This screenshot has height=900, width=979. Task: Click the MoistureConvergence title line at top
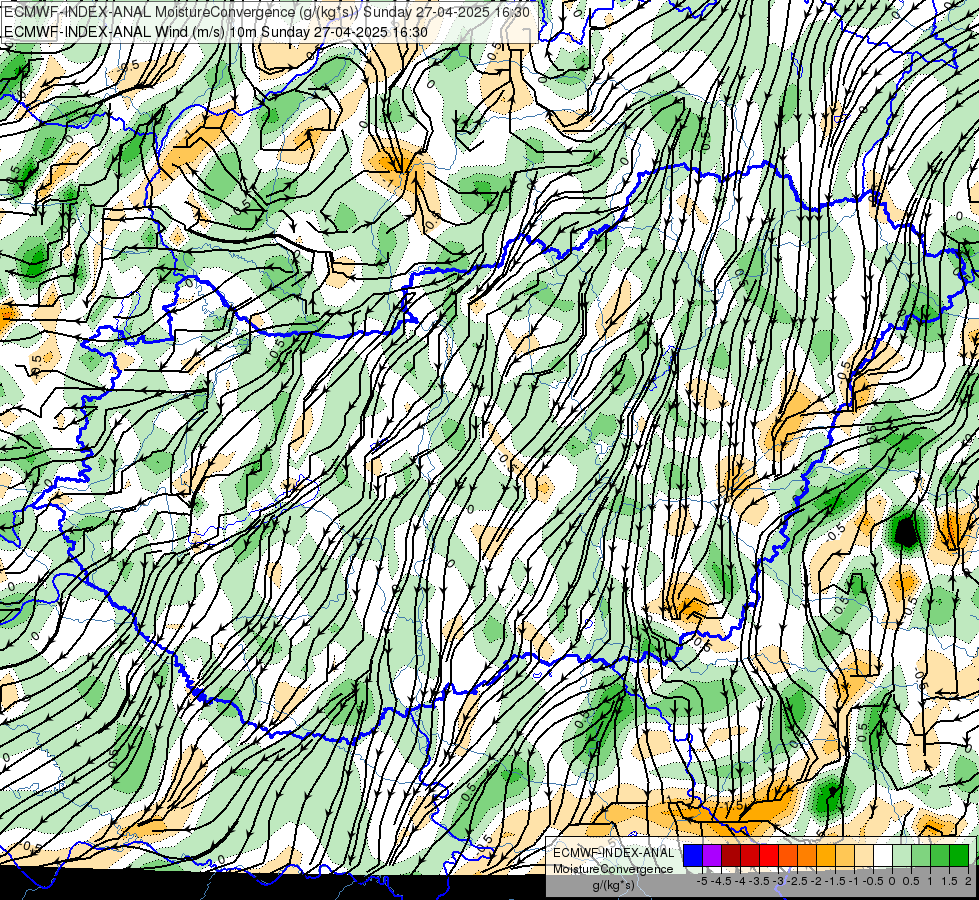click(267, 12)
